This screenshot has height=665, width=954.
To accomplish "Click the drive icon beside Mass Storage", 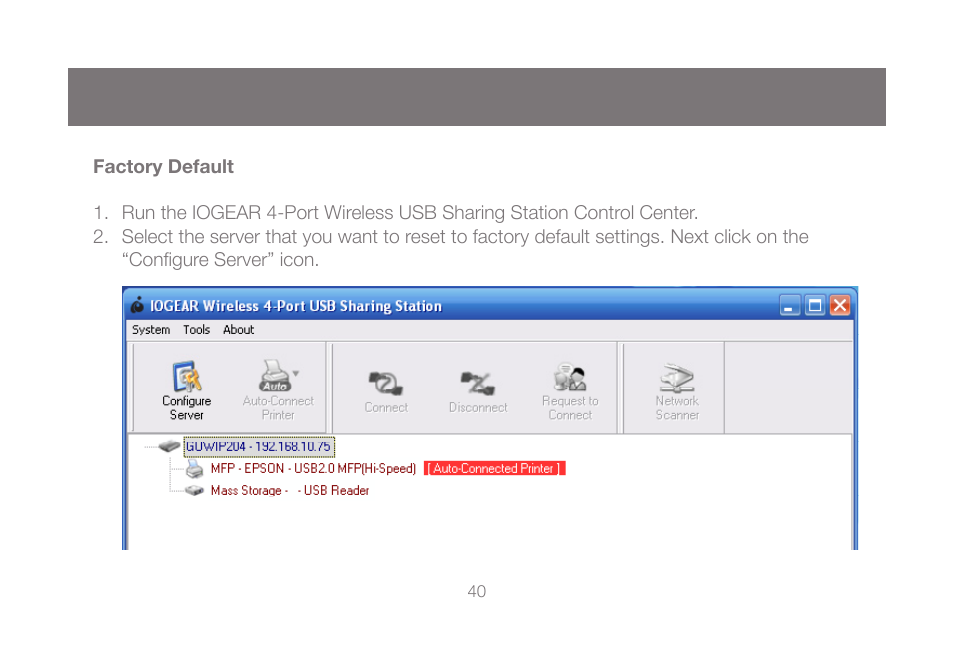I will tap(195, 490).
